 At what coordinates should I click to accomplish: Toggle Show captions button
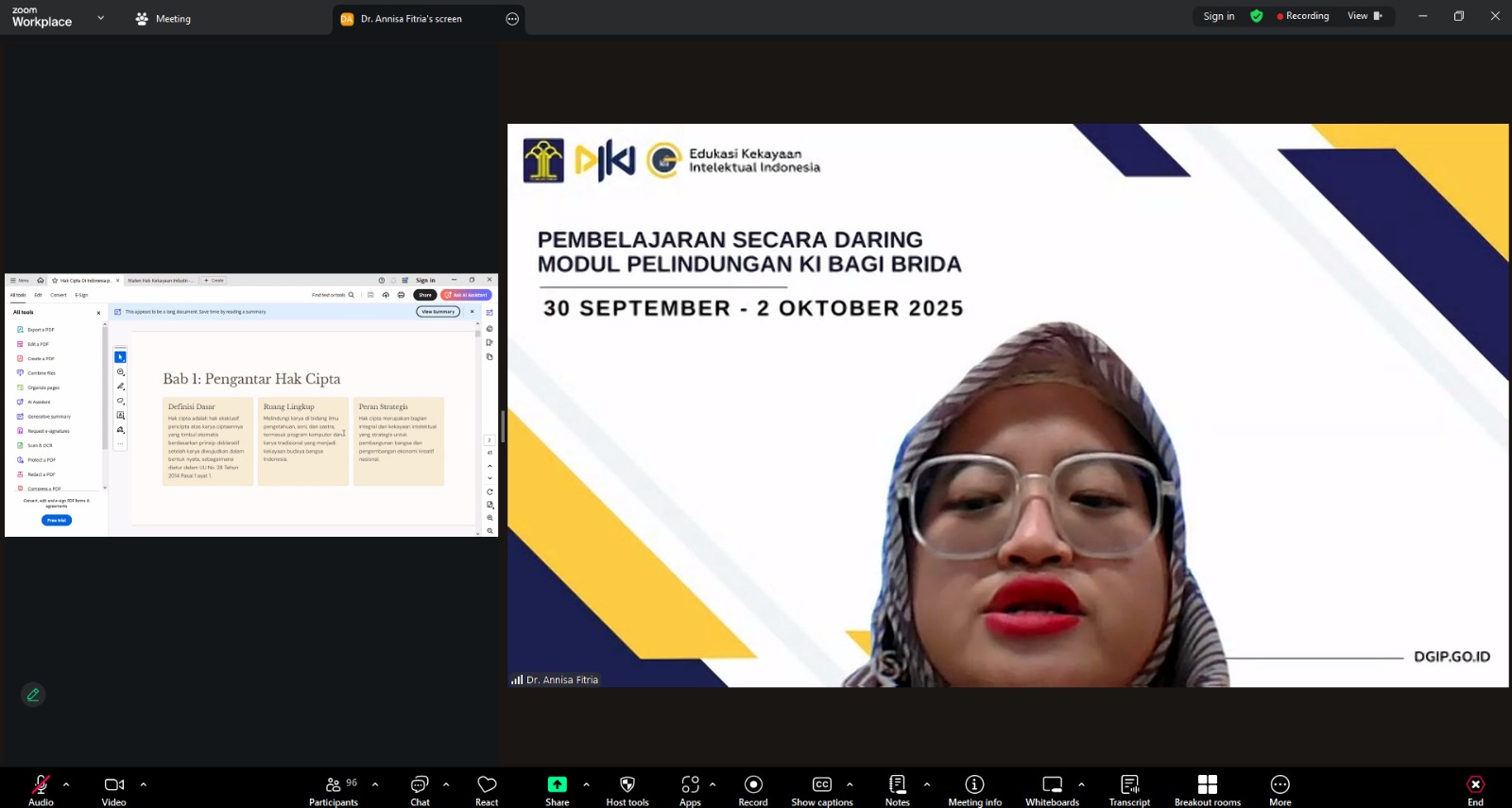[x=821, y=785]
